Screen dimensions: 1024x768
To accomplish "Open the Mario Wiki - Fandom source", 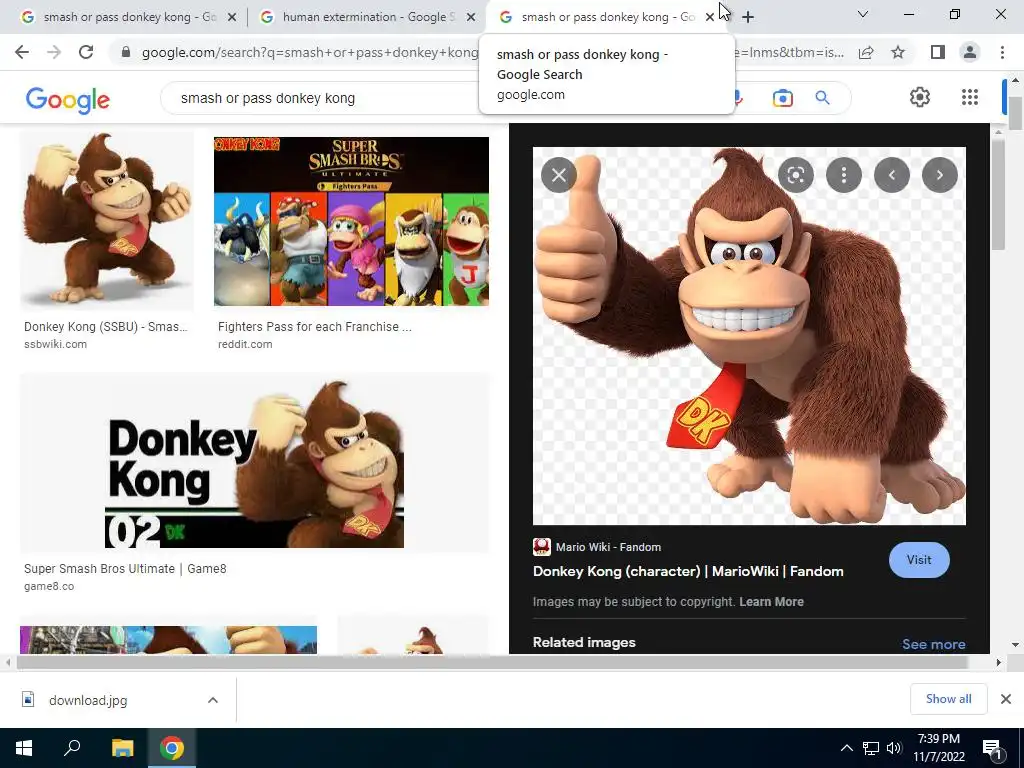I will click(598, 547).
